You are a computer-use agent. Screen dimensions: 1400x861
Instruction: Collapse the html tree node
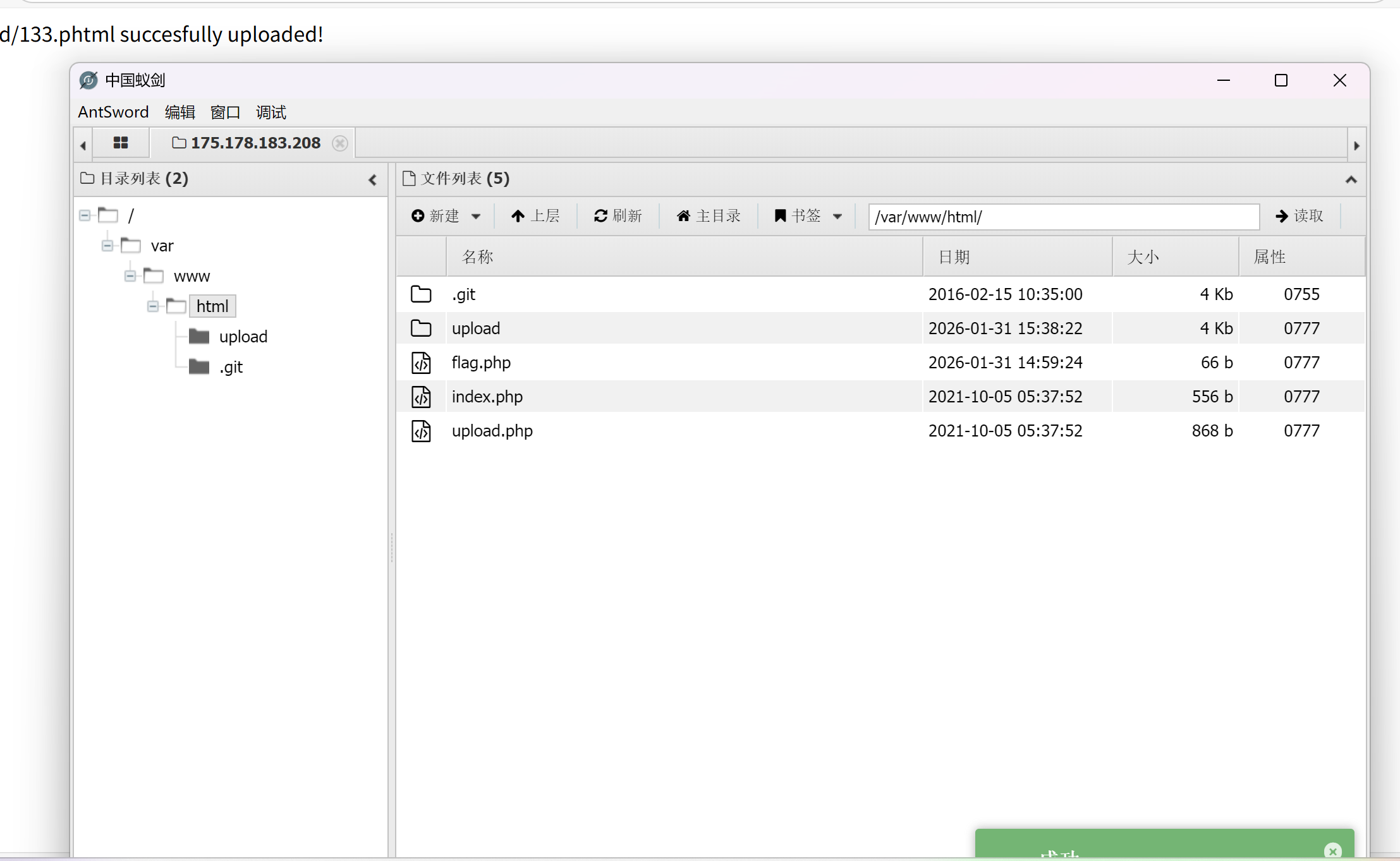153,306
